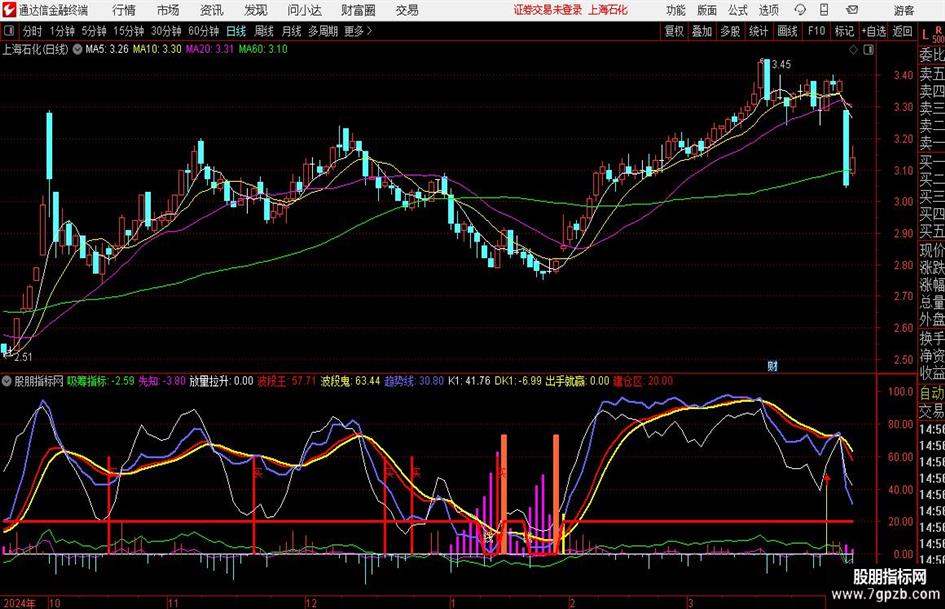Screen dimensions: 945x609
Task: Click the MA5: 3.26 label
Action: tap(107, 49)
